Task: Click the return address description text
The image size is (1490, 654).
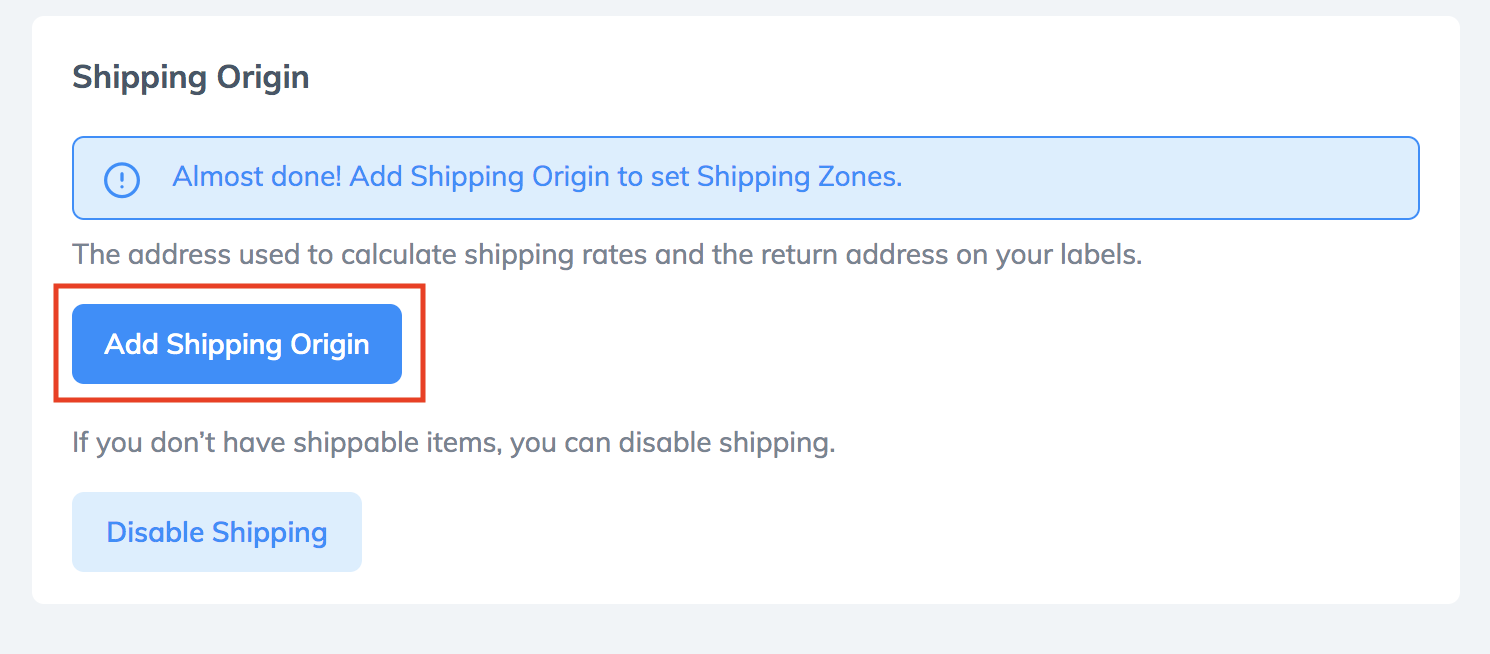Action: (607, 254)
